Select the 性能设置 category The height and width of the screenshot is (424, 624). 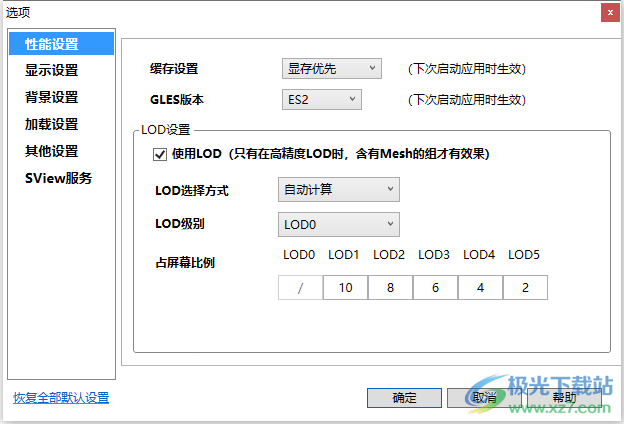(61, 44)
